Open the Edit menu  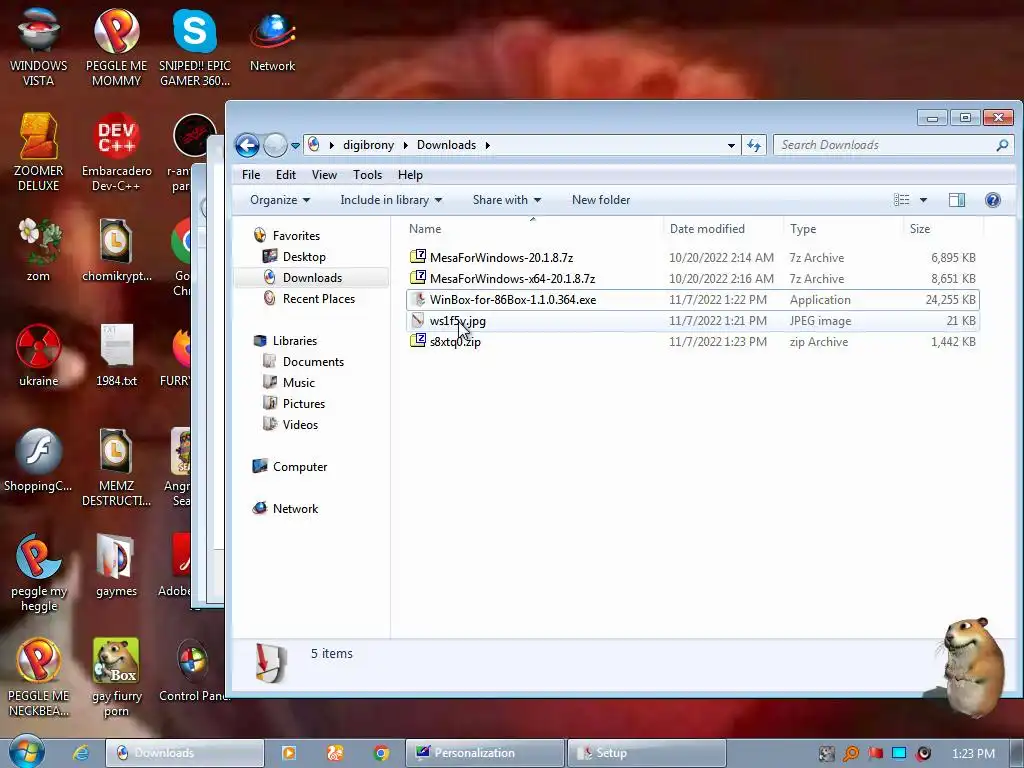click(285, 175)
